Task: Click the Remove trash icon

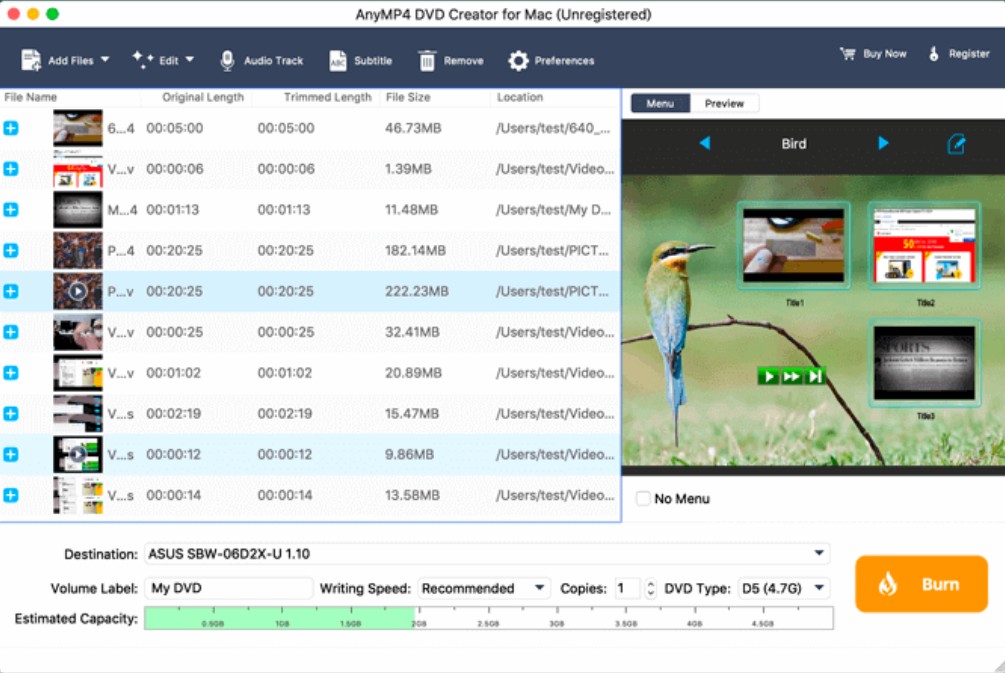Action: pos(427,61)
